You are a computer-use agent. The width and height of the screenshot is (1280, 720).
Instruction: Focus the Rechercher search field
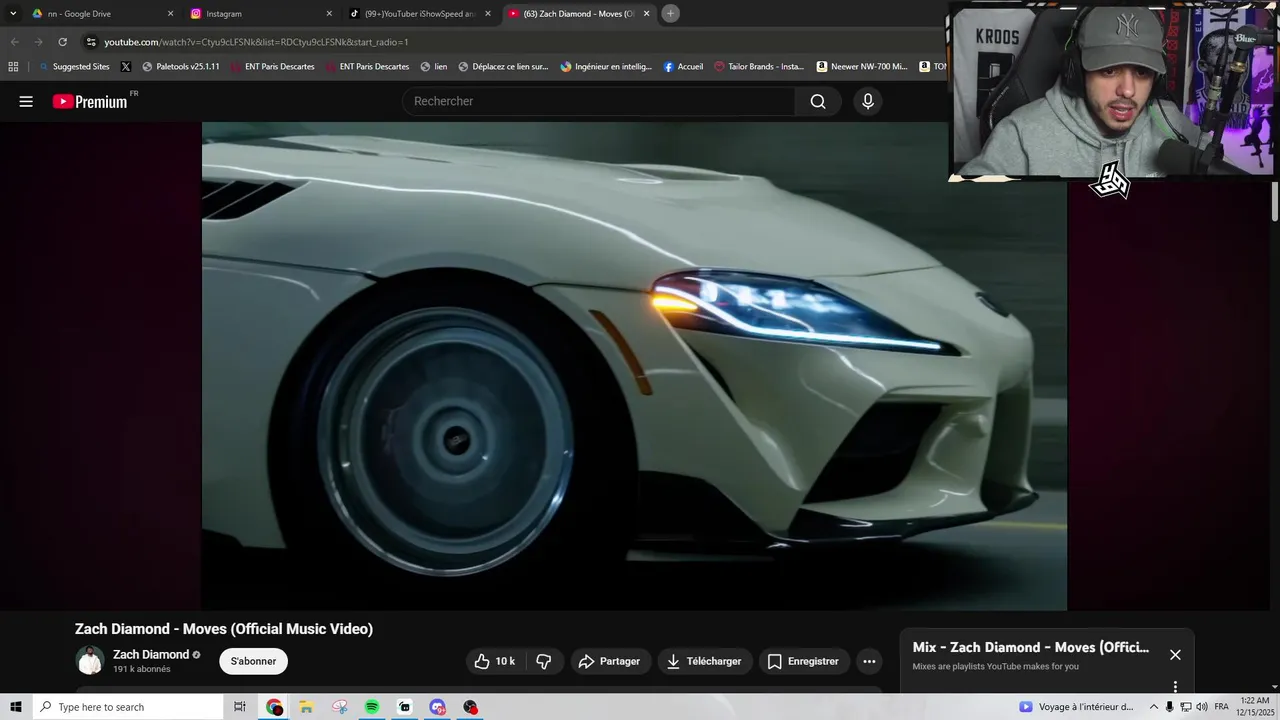tap(598, 101)
